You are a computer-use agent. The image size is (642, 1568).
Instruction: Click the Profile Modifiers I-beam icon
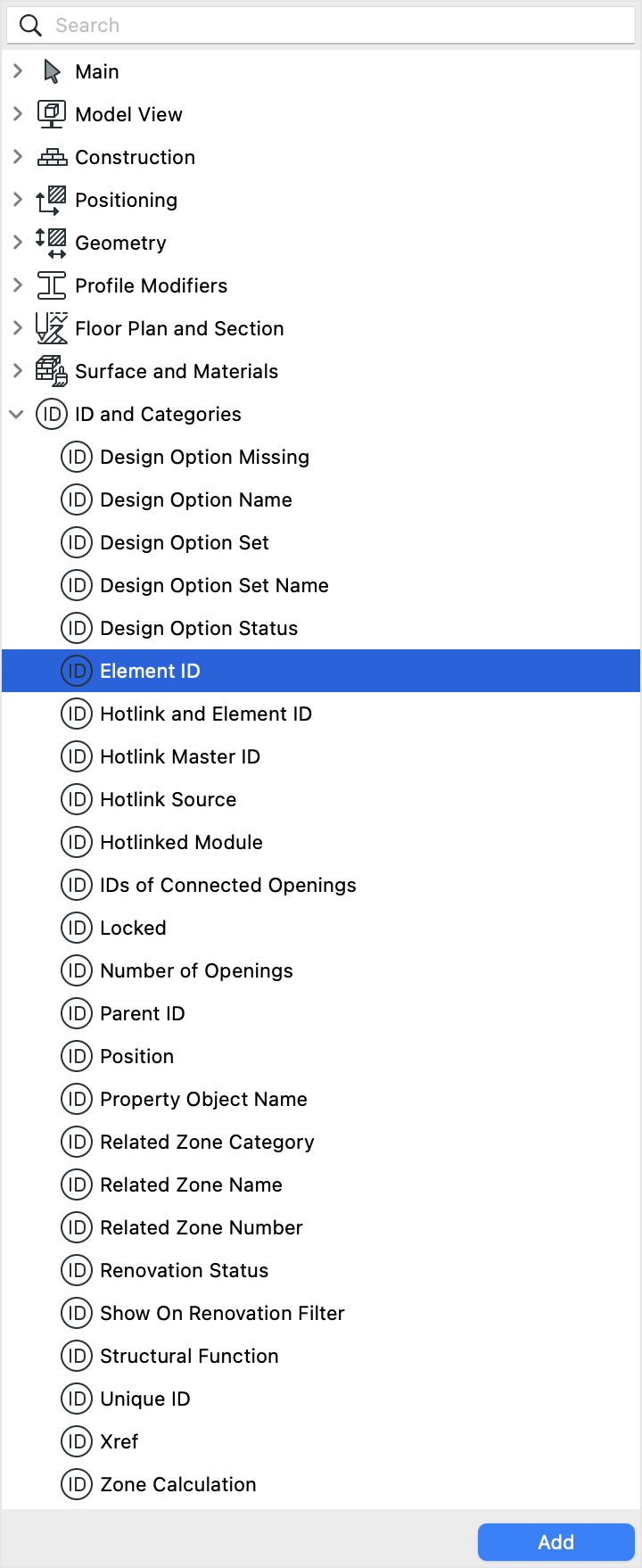click(x=52, y=285)
